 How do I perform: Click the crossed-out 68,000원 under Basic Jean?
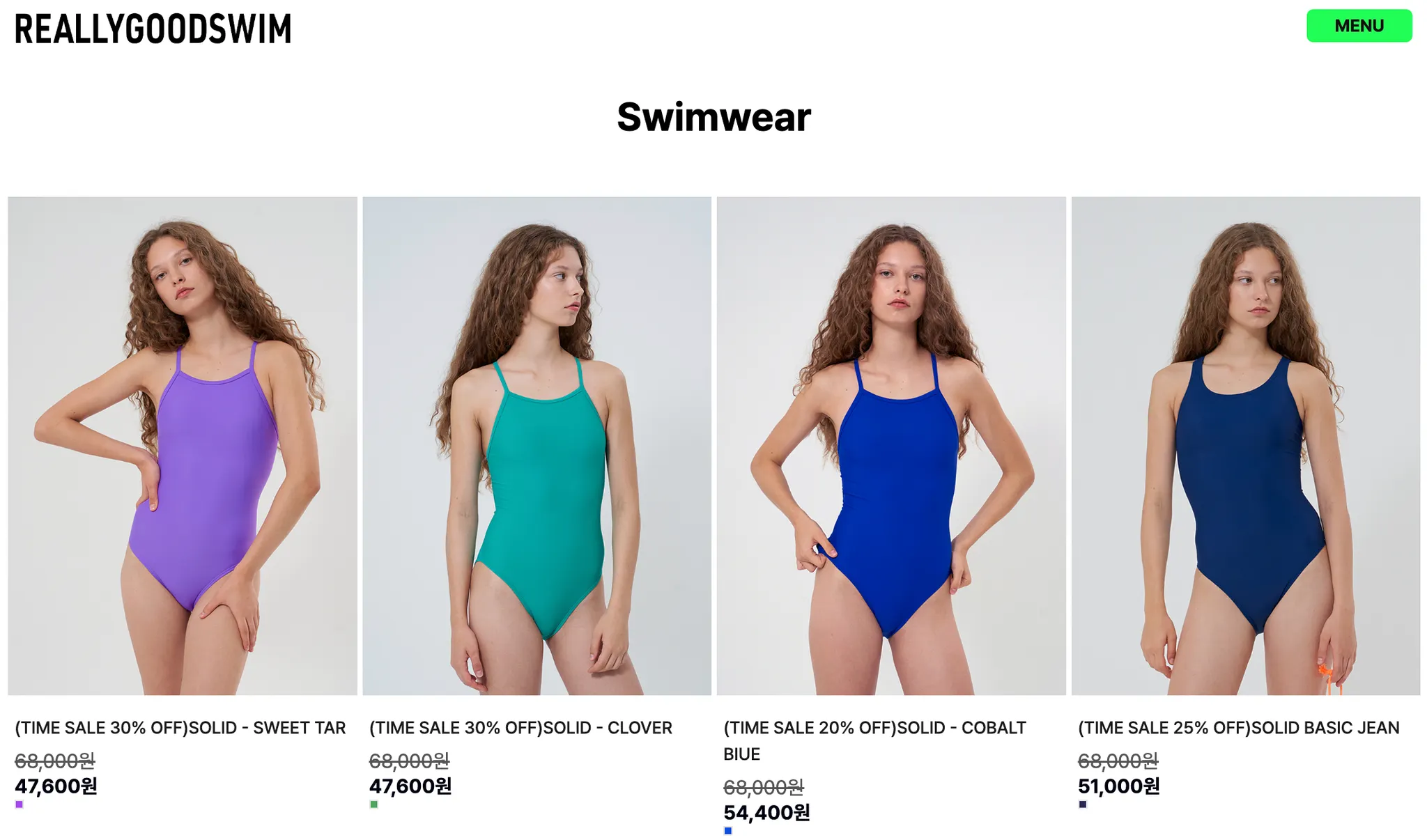1118,761
